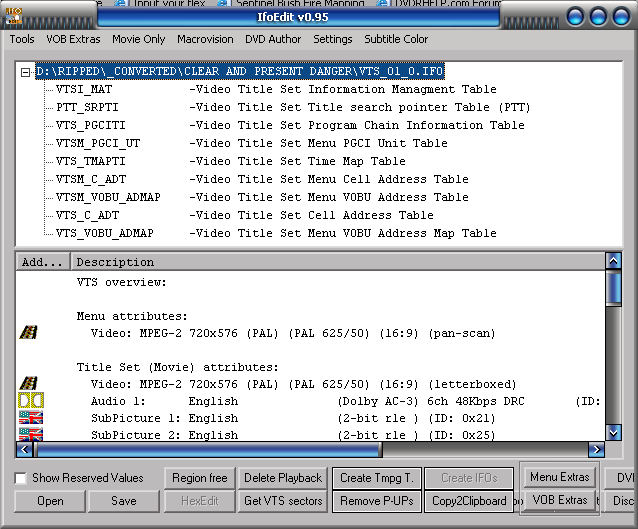This screenshot has height=529, width=638.
Task: Click the scroll left arrow
Action: pyautogui.click(x=24, y=450)
